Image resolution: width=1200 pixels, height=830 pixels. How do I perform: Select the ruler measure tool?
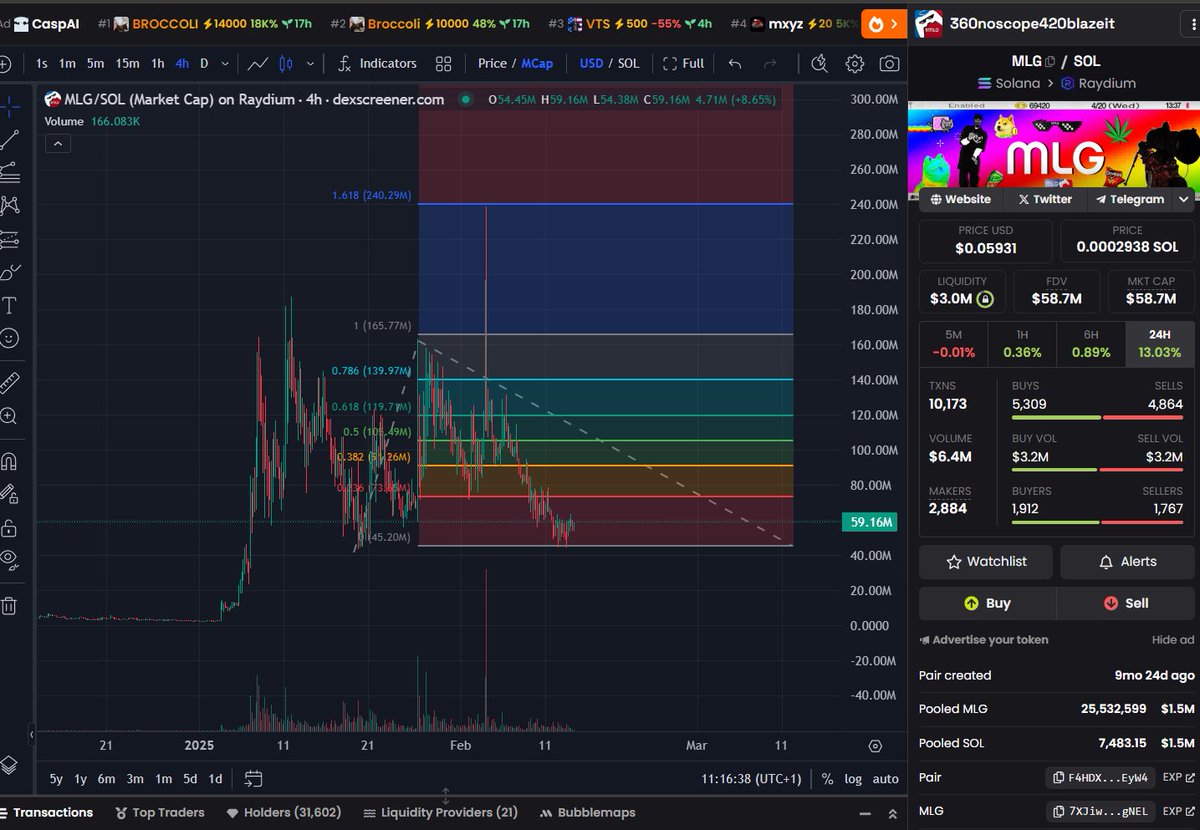9,382
